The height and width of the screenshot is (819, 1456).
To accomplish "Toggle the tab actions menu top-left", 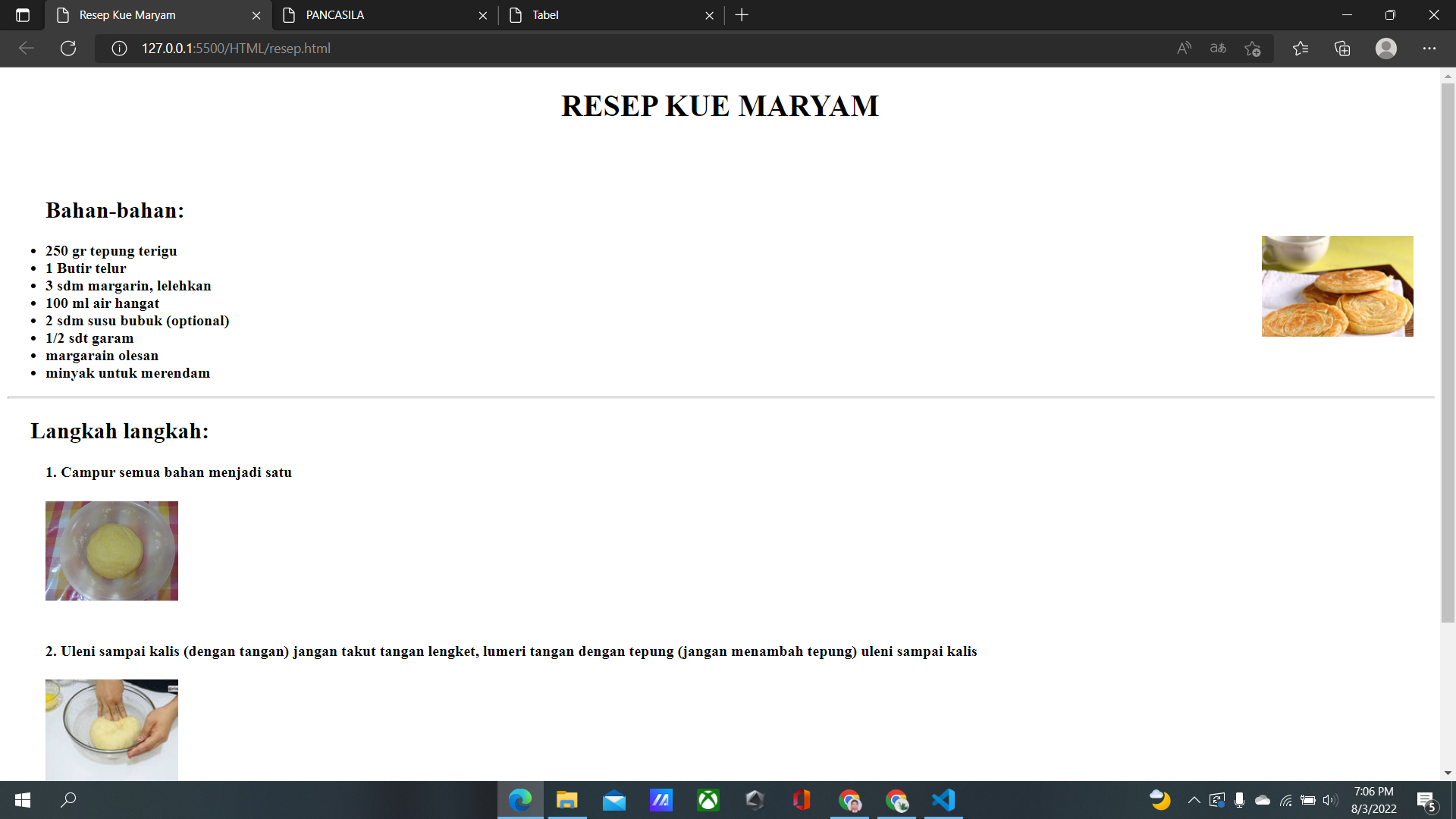I will 23,14.
